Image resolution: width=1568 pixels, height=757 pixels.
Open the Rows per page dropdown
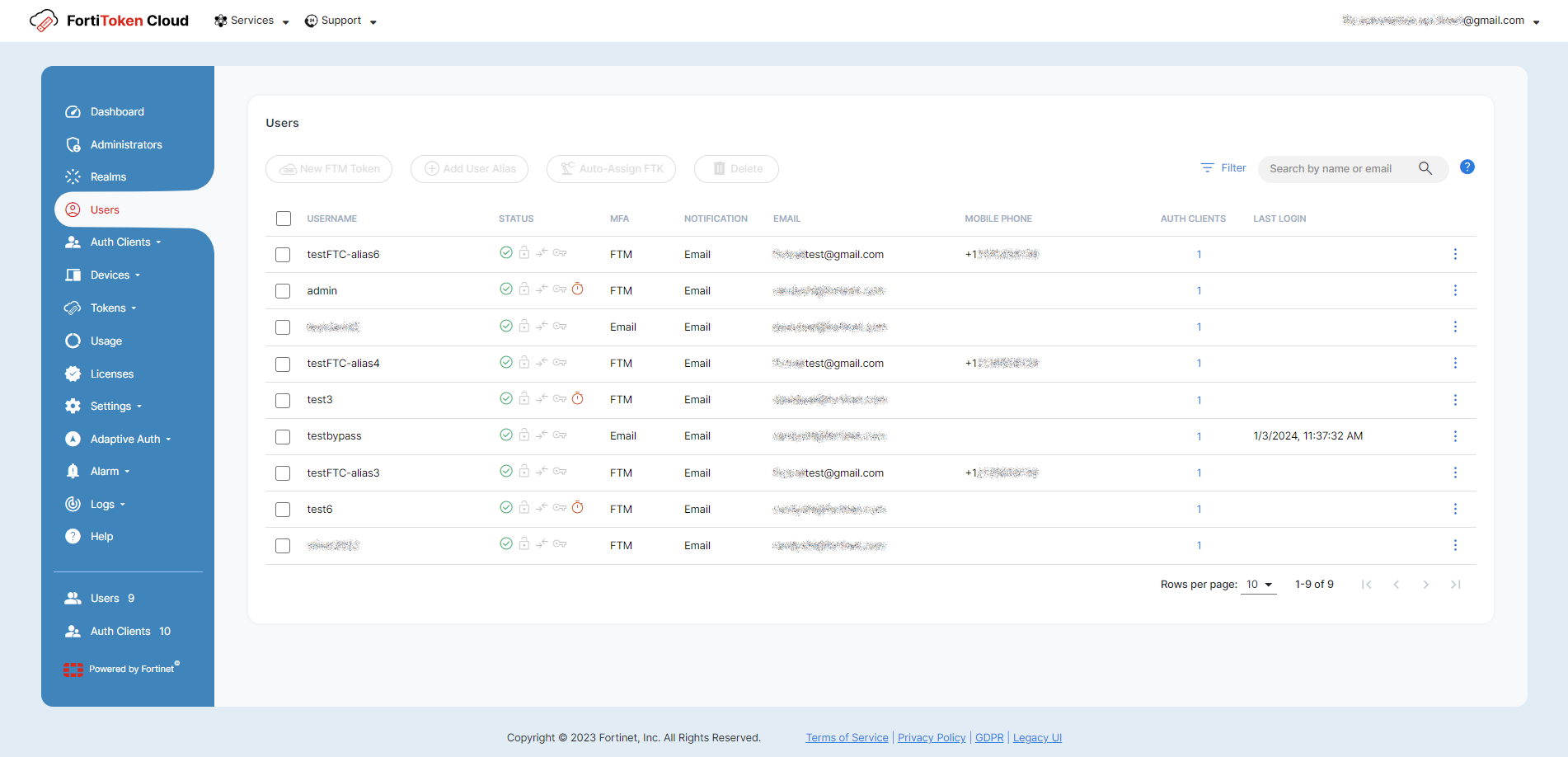pos(1259,584)
